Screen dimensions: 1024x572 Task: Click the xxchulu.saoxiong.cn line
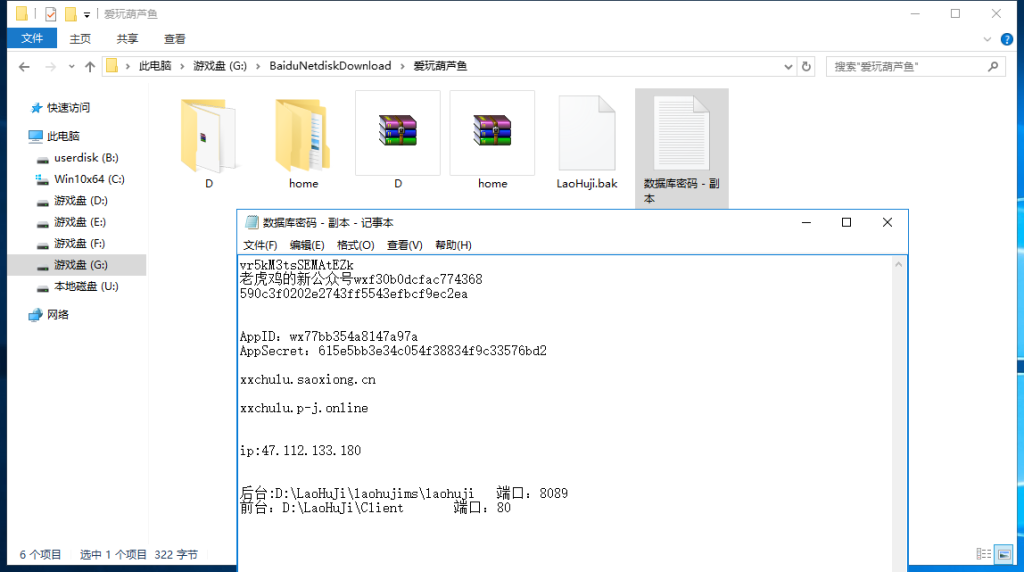coord(308,380)
